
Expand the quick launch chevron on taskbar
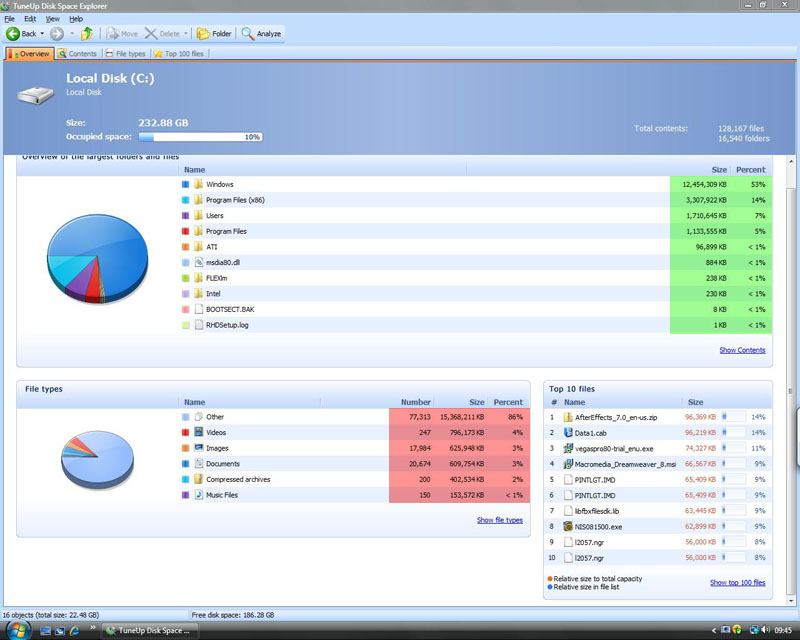click(x=92, y=627)
